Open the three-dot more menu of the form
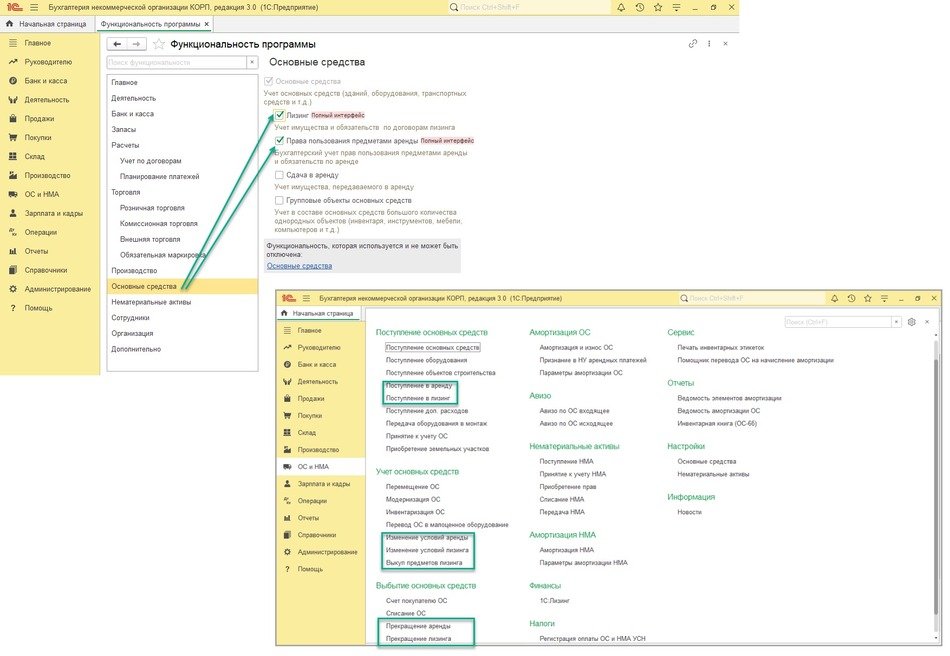 709,44
